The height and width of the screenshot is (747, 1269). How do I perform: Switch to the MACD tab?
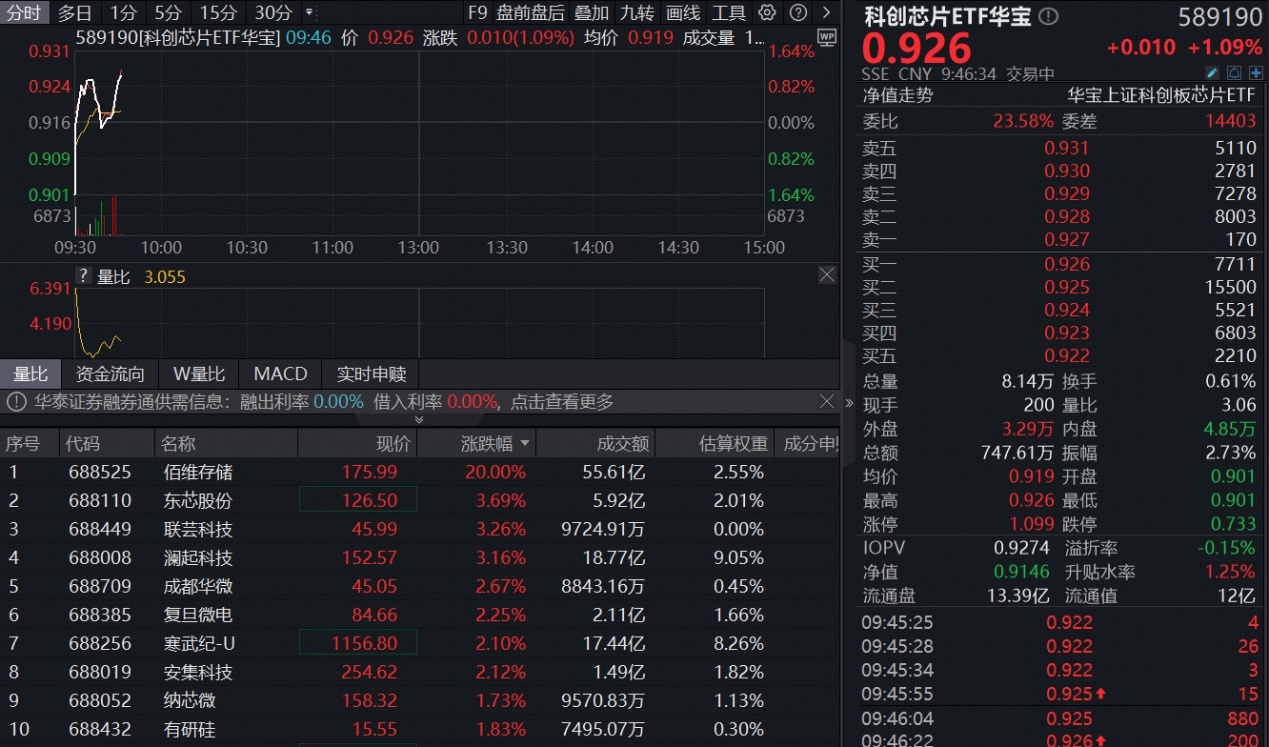click(280, 374)
